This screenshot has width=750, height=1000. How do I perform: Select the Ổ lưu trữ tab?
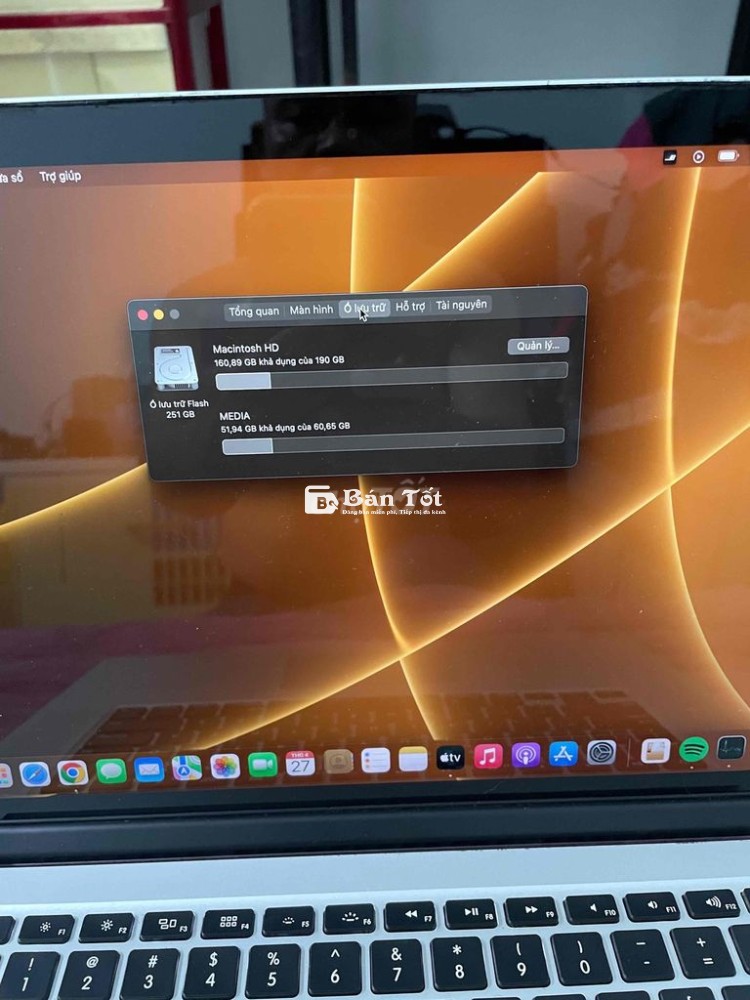pyautogui.click(x=364, y=307)
